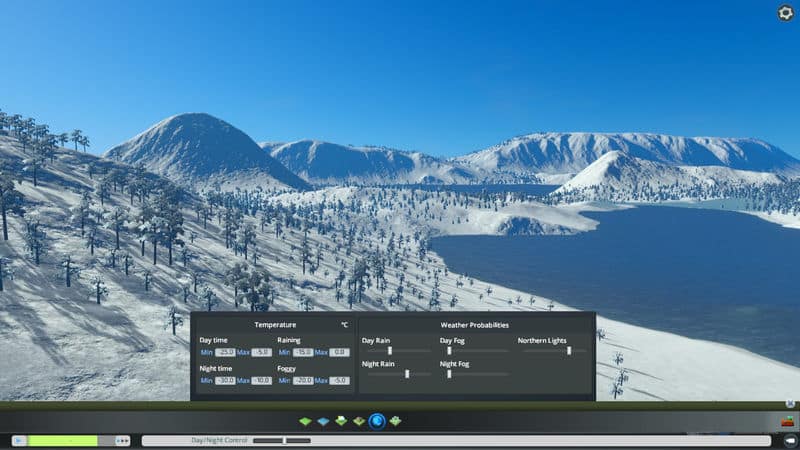Select the green terrain theme icon
Image resolution: width=800 pixels, height=450 pixels.
coord(306,421)
